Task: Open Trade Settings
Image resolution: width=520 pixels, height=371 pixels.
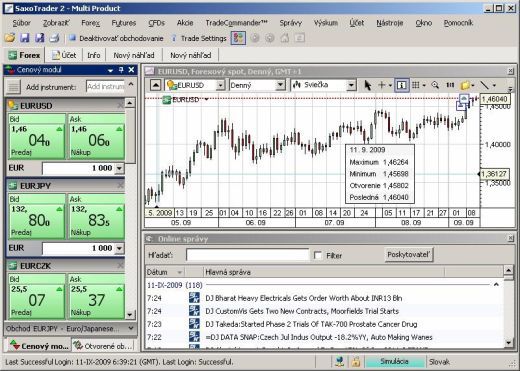Action: pyautogui.click(x=199, y=38)
